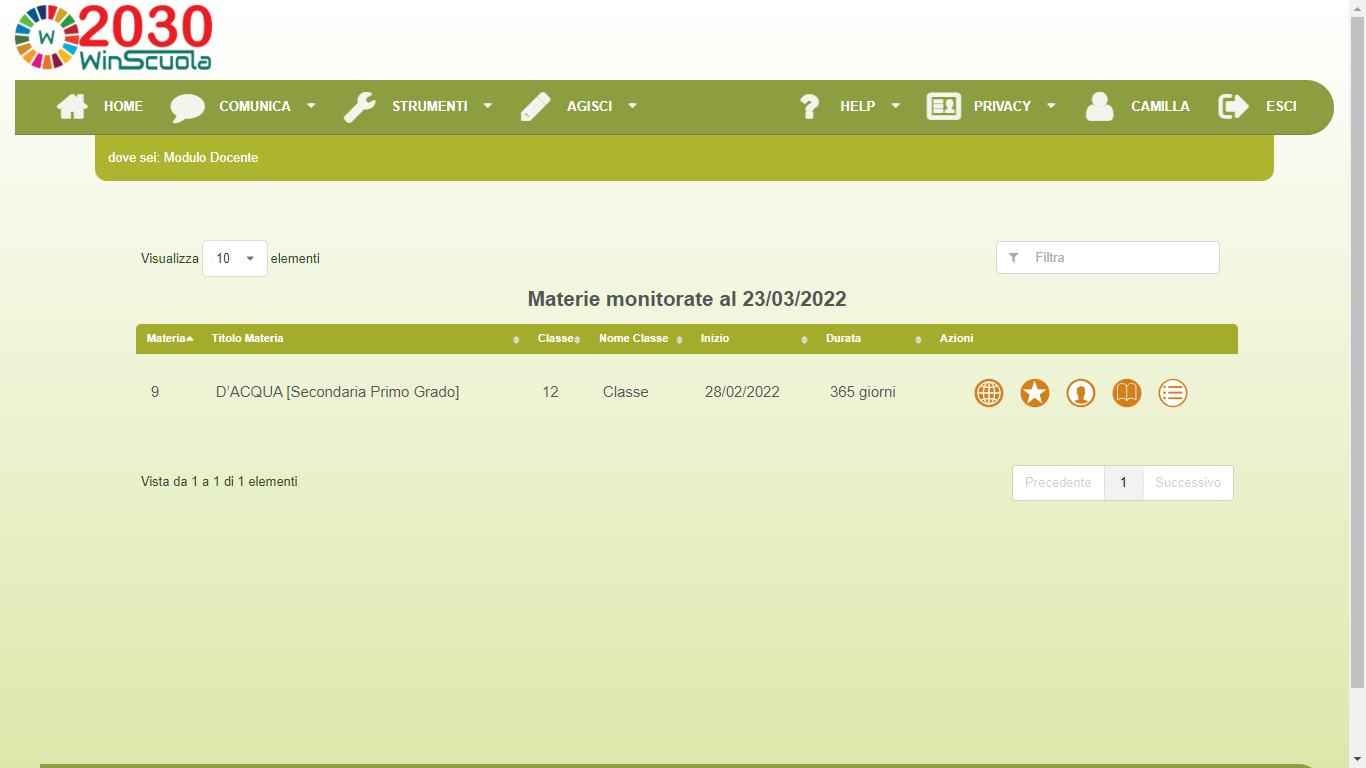The width and height of the screenshot is (1366, 768).
Task: Click the Precedente pagination button
Action: [1058, 483]
